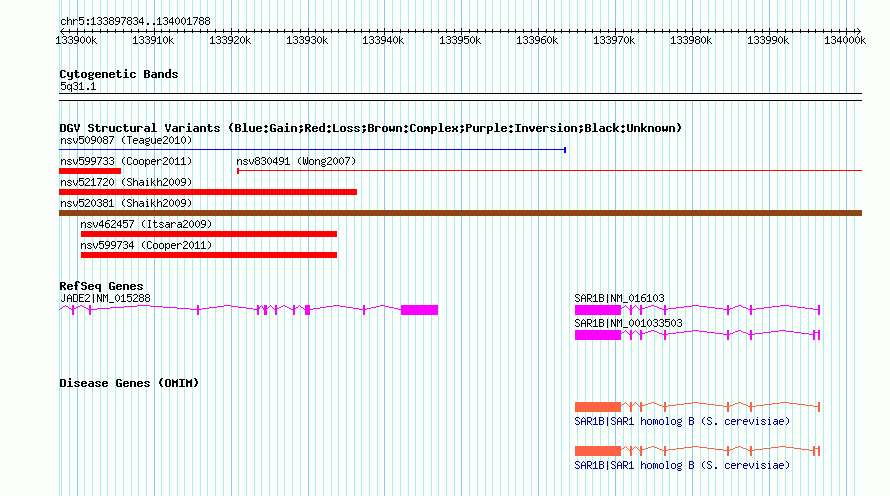Click the red loss bar for nsv462457

pyautogui.click(x=209, y=234)
